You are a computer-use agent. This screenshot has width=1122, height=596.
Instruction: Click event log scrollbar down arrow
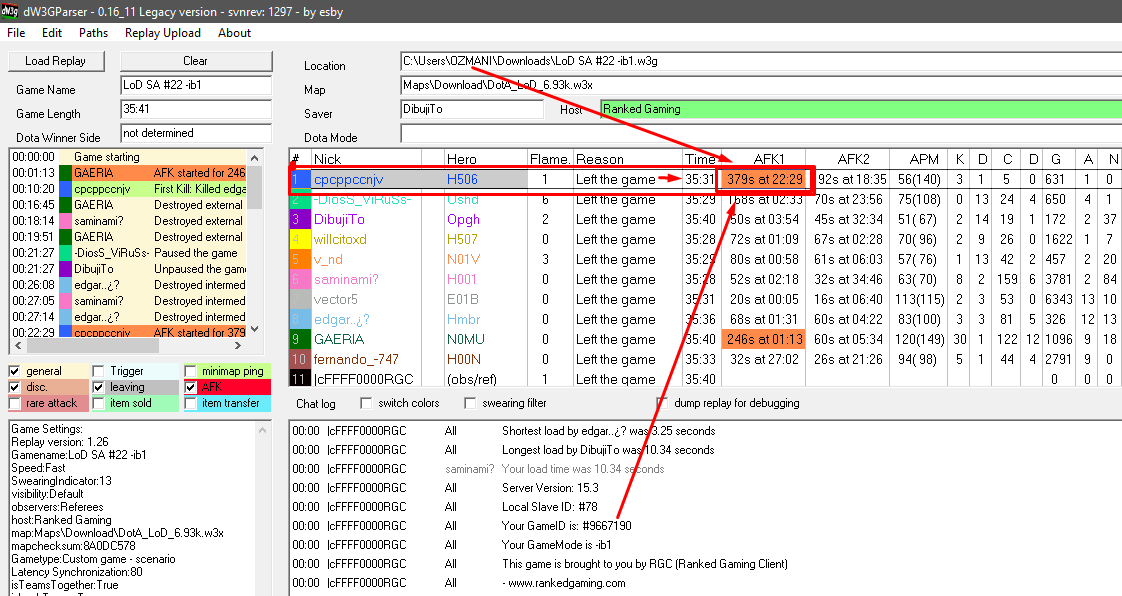point(255,329)
